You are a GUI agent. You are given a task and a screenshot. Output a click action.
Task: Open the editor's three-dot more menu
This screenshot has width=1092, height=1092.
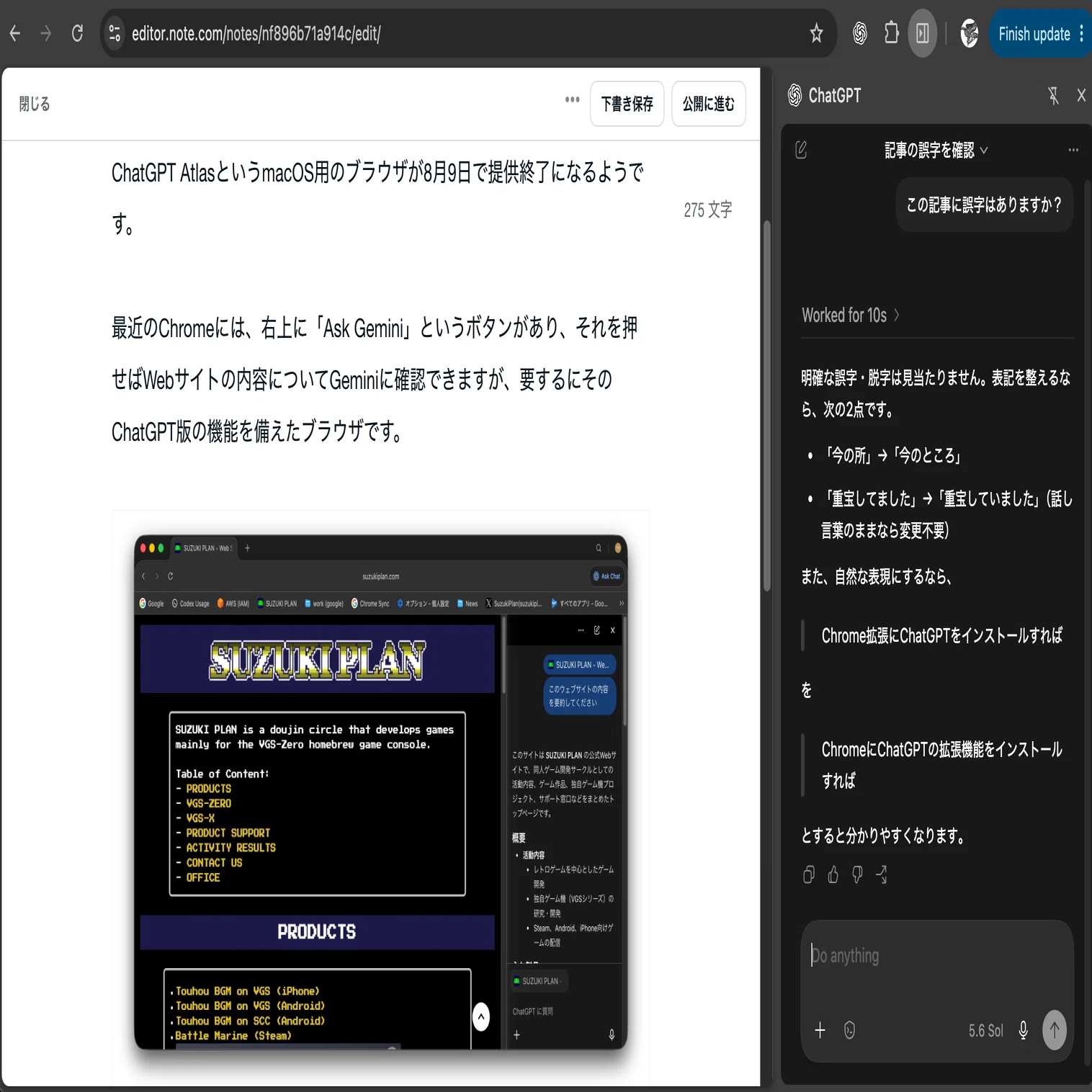click(572, 99)
